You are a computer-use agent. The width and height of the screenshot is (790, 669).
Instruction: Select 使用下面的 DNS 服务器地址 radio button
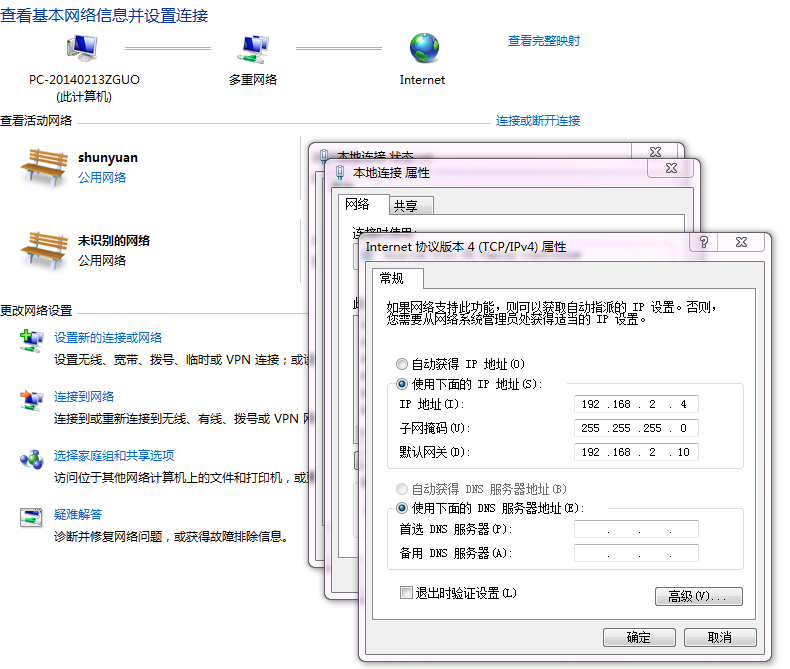402,508
